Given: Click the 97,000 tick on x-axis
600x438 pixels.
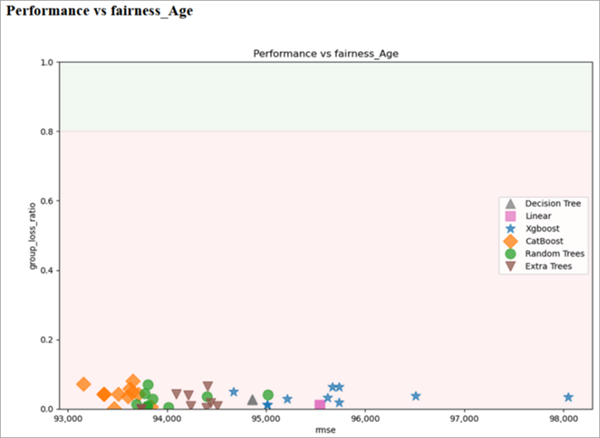Looking at the screenshot, I should [464, 420].
